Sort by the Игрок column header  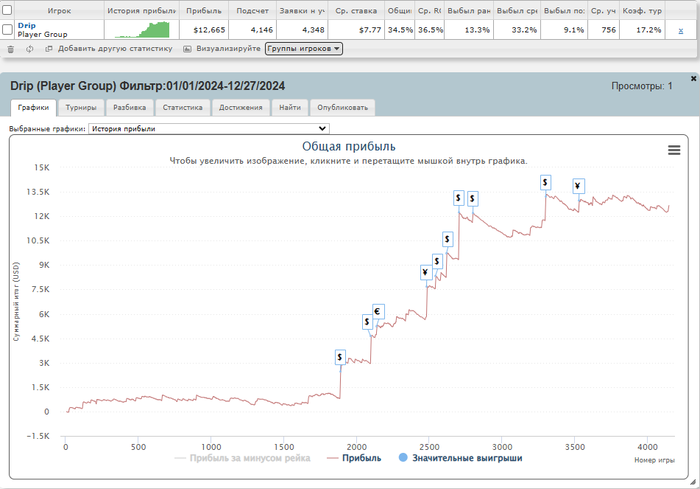59,10
